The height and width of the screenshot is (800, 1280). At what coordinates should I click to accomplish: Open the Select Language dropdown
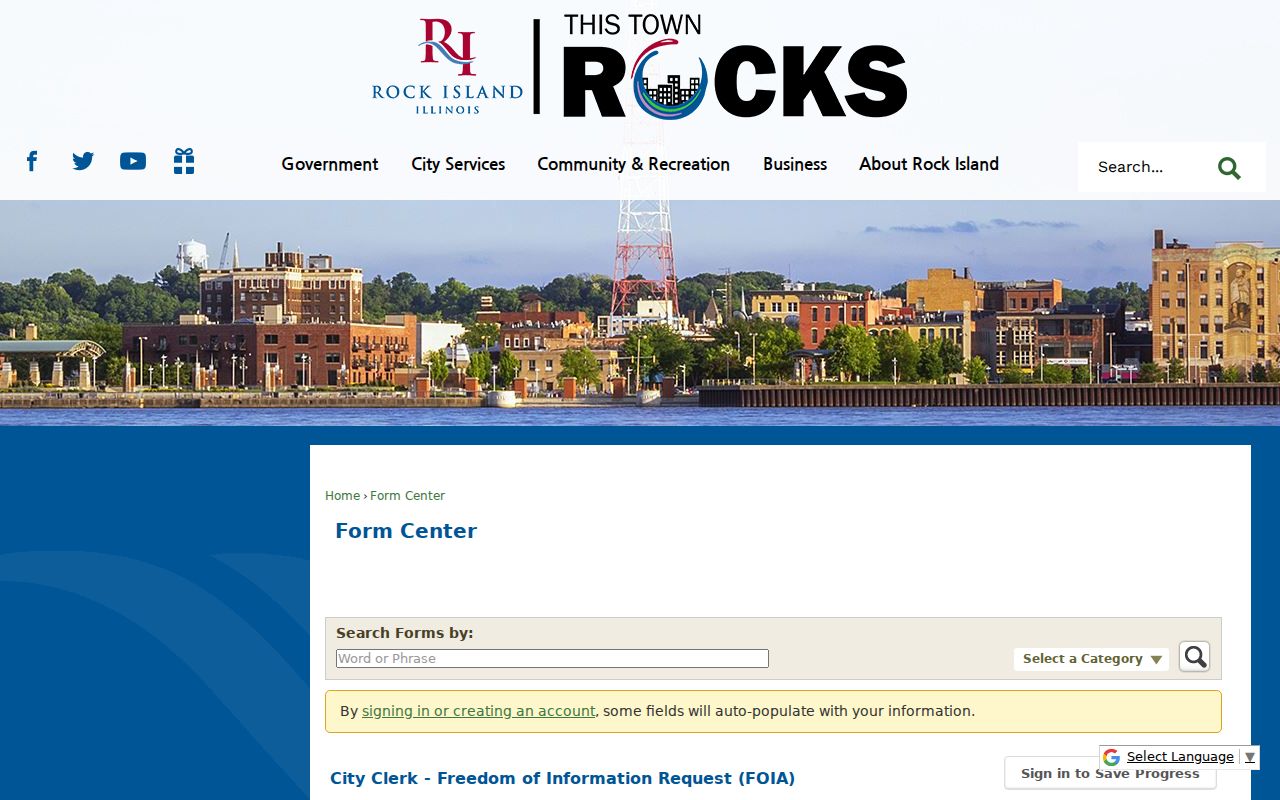[x=1189, y=757]
